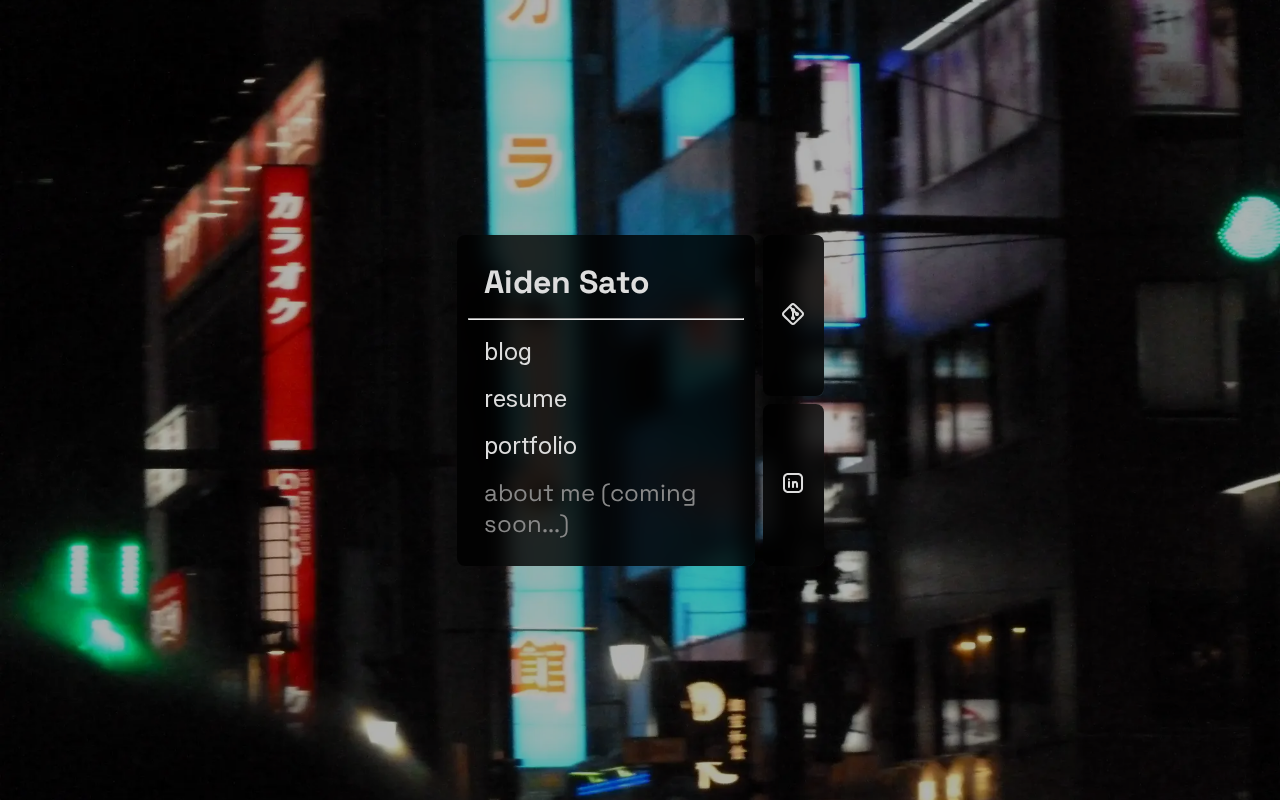Image resolution: width=1280 pixels, height=800 pixels.
Task: Go to the resume page
Action: coord(525,399)
